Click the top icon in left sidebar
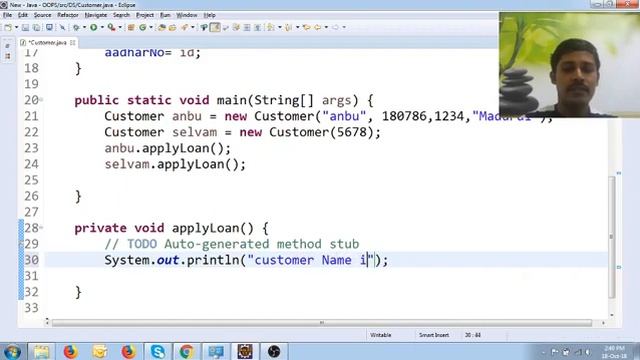This screenshot has height=360, width=640. click(7, 46)
